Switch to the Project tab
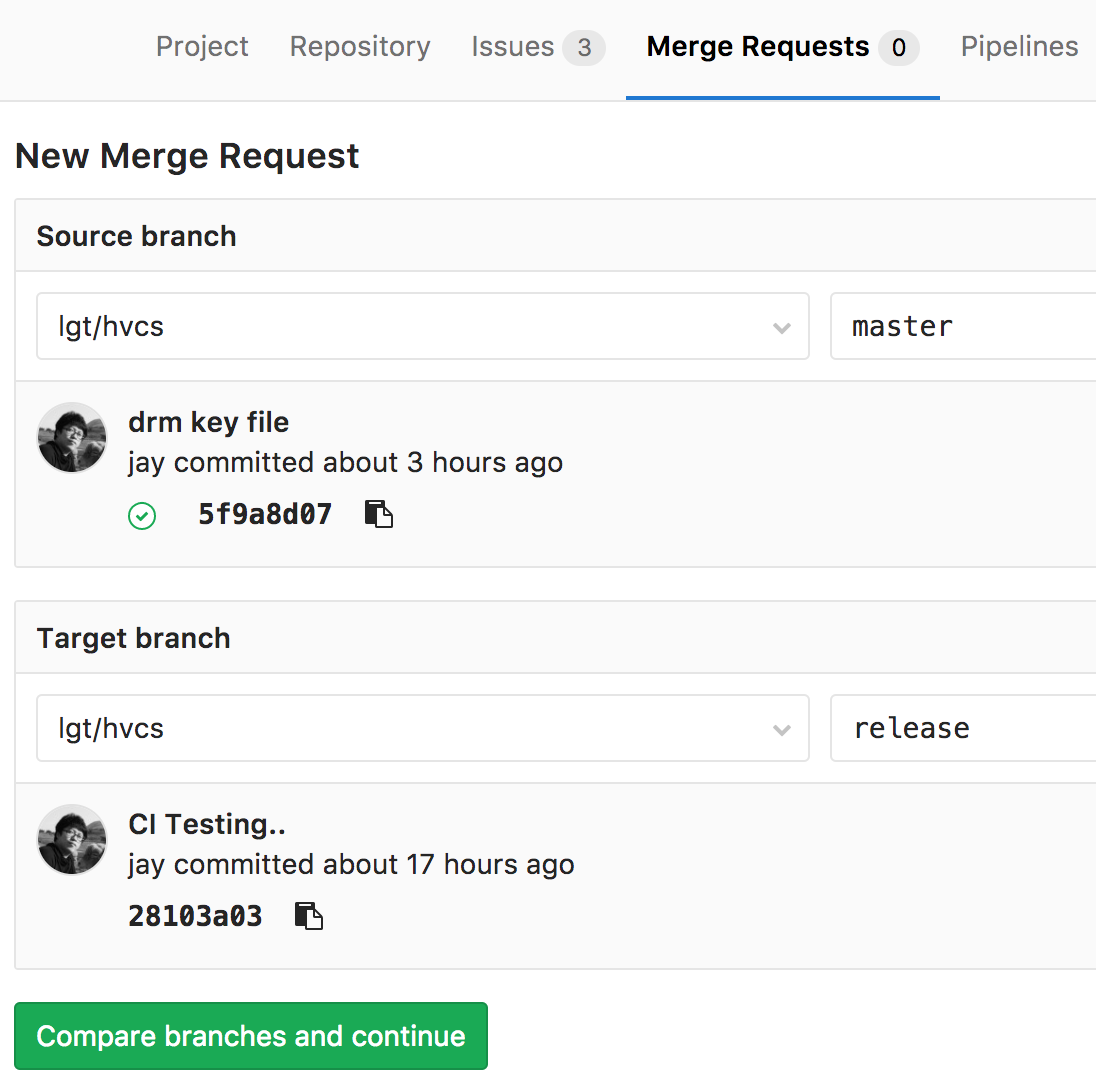The height and width of the screenshot is (1084, 1096). [x=202, y=47]
